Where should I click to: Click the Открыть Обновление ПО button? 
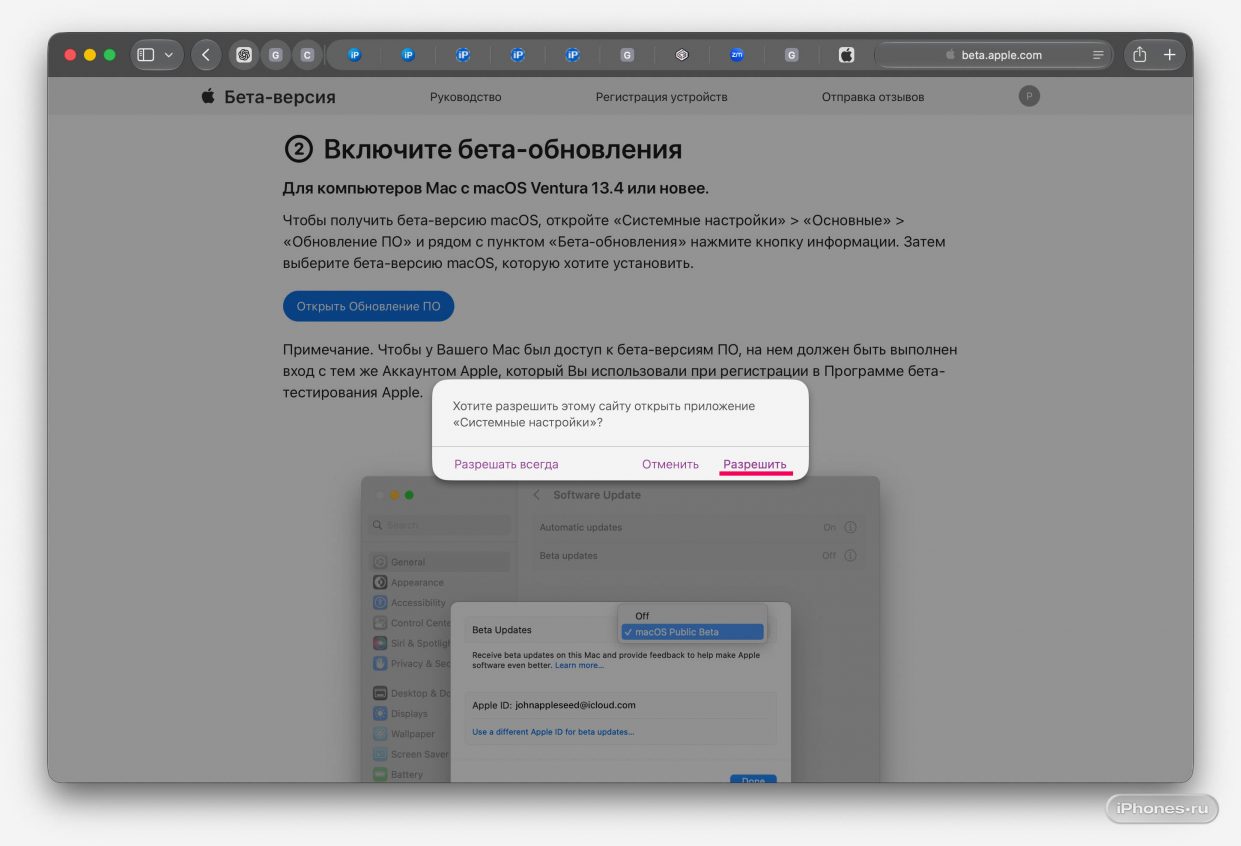[369, 306]
